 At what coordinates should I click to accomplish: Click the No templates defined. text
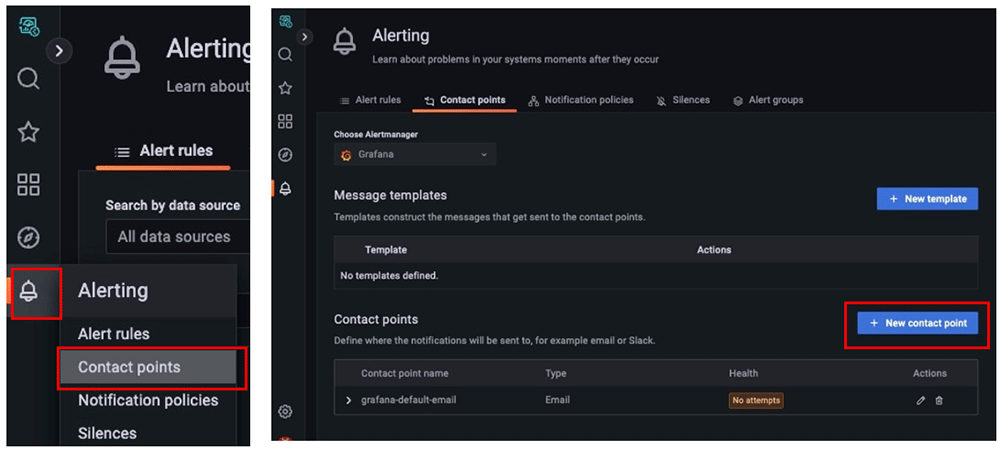coord(389,276)
